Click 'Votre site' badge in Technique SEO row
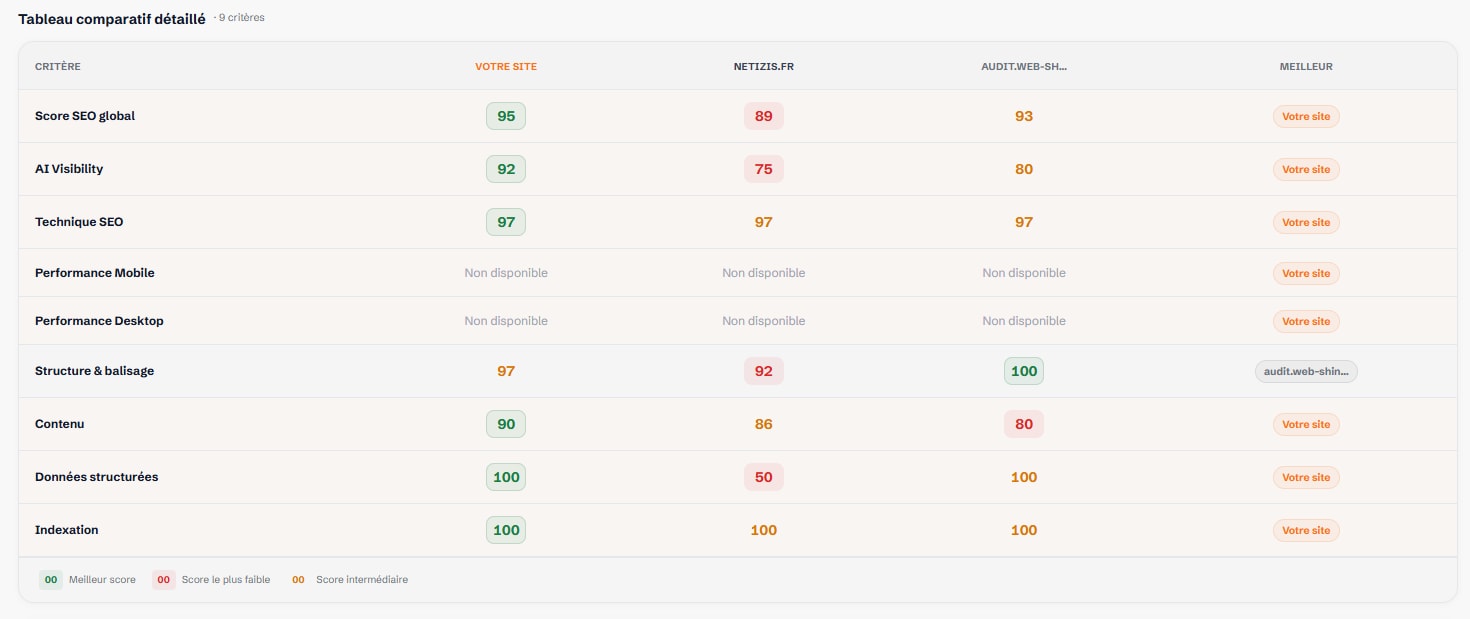The width and height of the screenshot is (1470, 619). [x=1306, y=222]
